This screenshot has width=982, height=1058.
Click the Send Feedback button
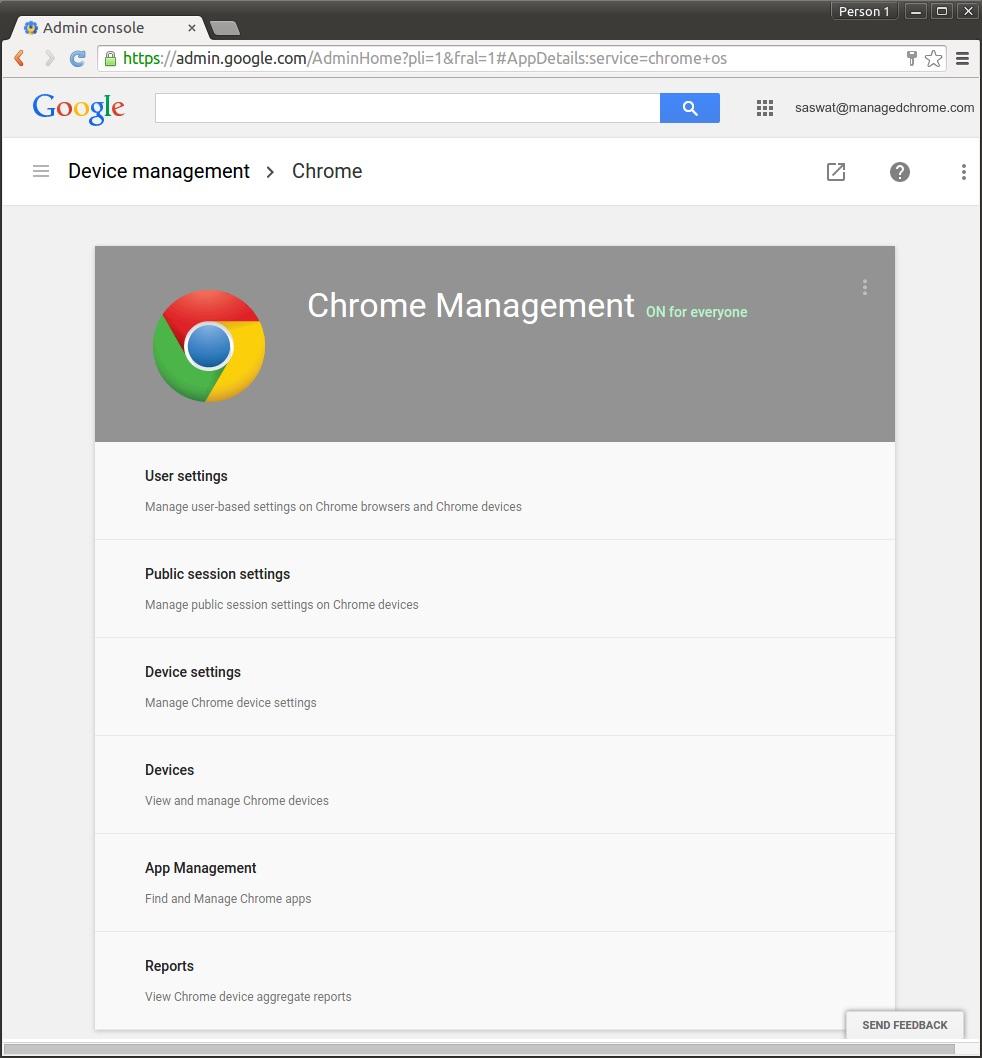pyautogui.click(x=904, y=1025)
